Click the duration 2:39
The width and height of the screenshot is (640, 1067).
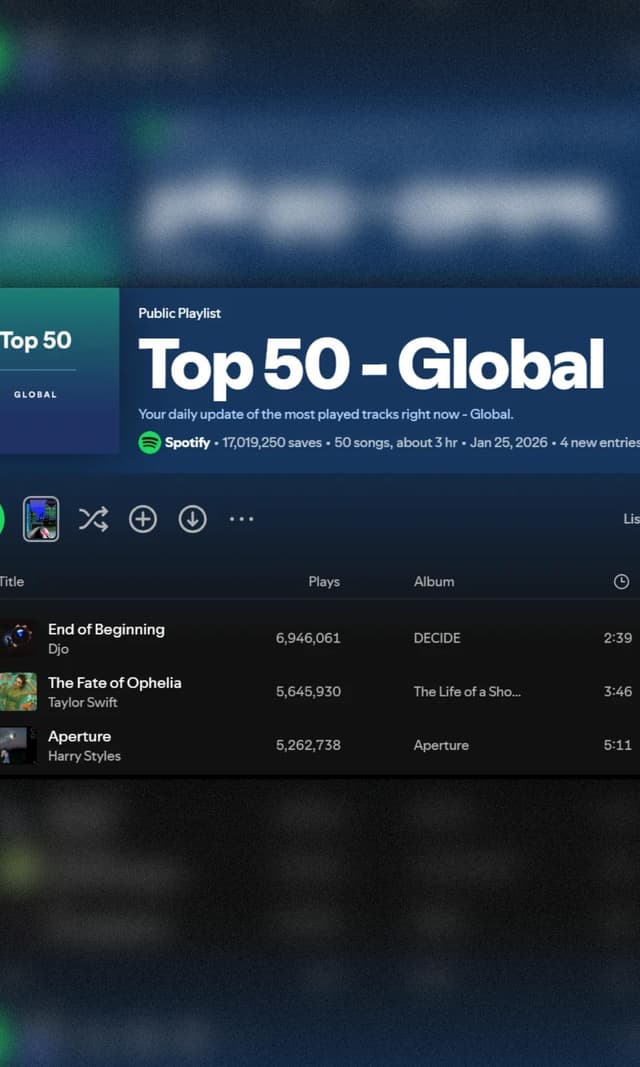[x=618, y=638]
